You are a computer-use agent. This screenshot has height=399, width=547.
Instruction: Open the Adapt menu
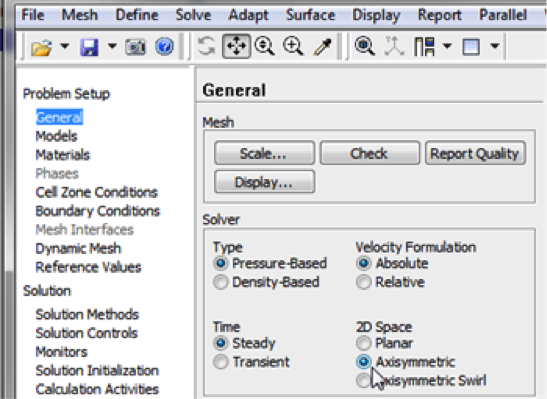click(x=248, y=15)
